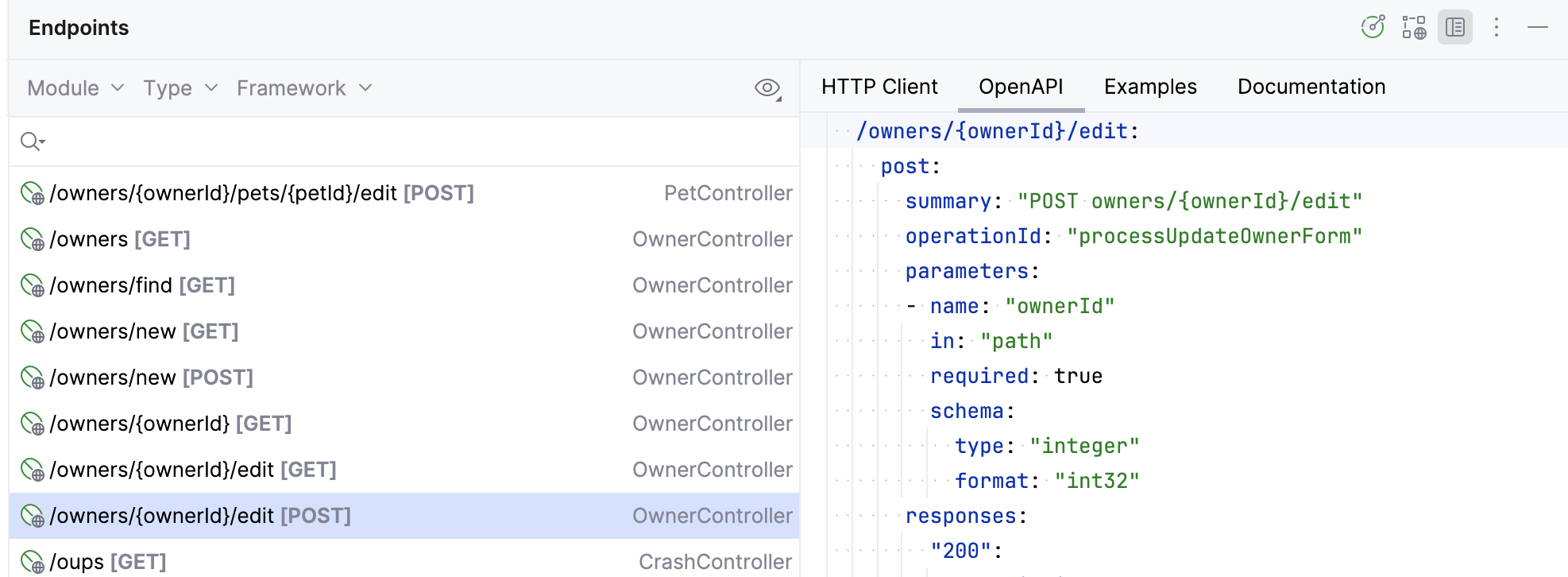Screen dimensions: 1568x577
Task: Open the Type filter dropdown
Action: 180,88
